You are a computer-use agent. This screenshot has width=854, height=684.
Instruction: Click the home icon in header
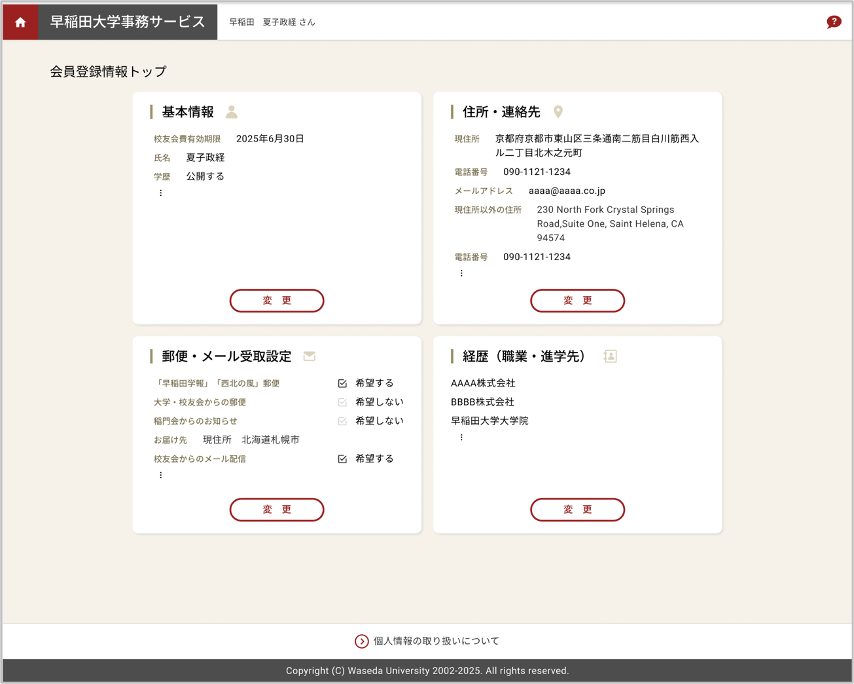[x=20, y=22]
